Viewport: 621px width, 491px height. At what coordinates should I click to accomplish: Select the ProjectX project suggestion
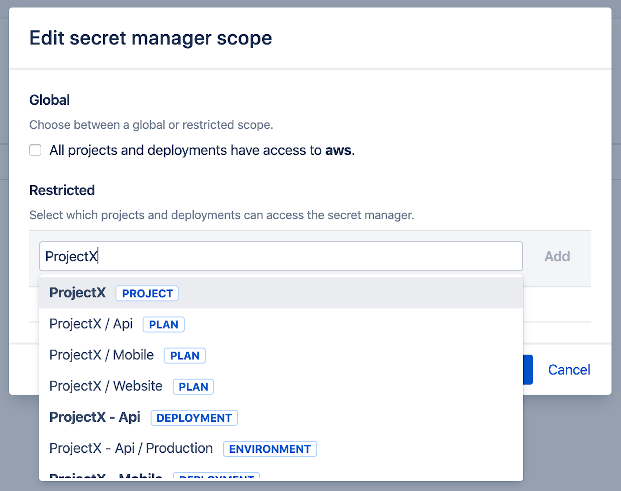(281, 293)
